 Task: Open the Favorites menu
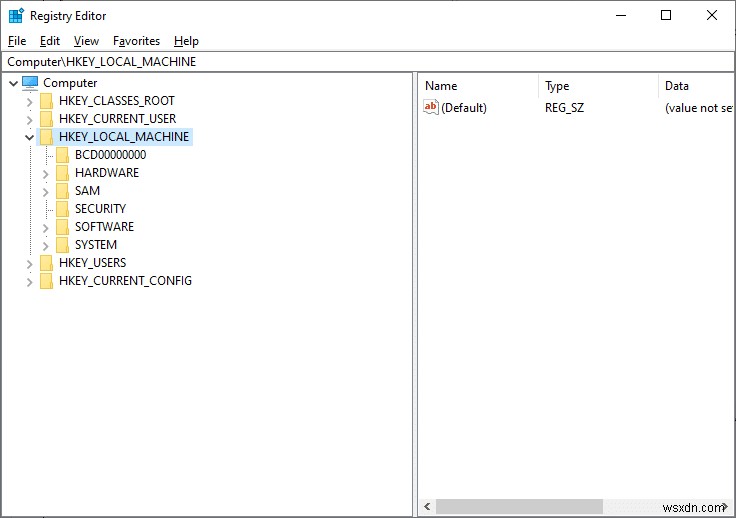click(x=137, y=41)
